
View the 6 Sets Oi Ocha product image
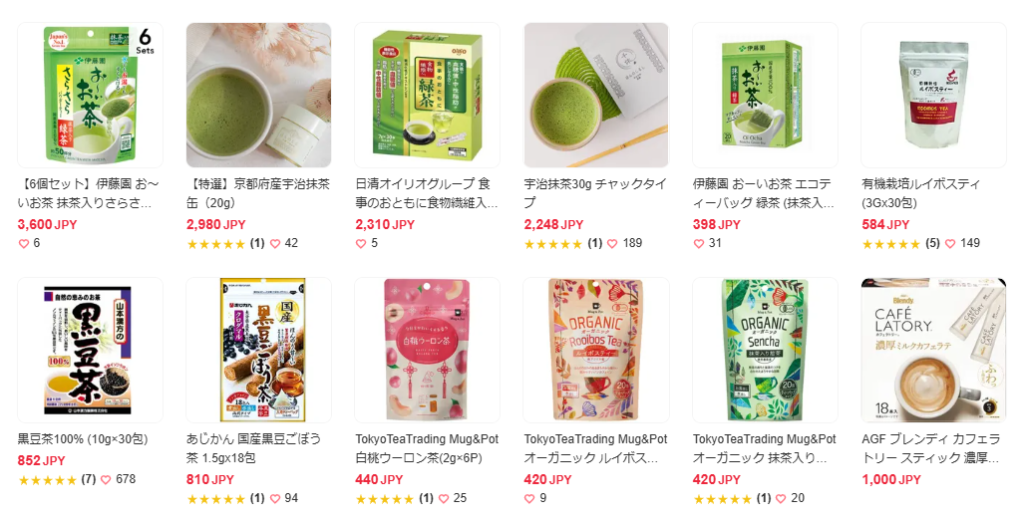[90, 95]
